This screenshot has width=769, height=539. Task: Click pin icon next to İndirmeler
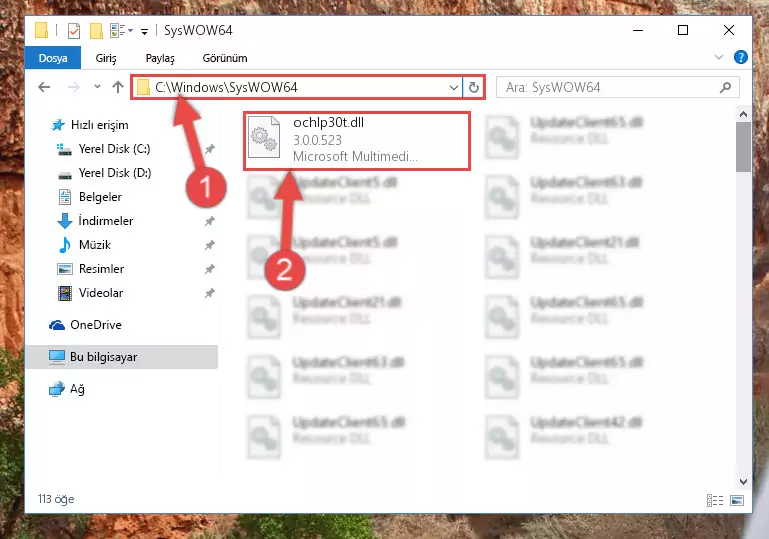(209, 221)
